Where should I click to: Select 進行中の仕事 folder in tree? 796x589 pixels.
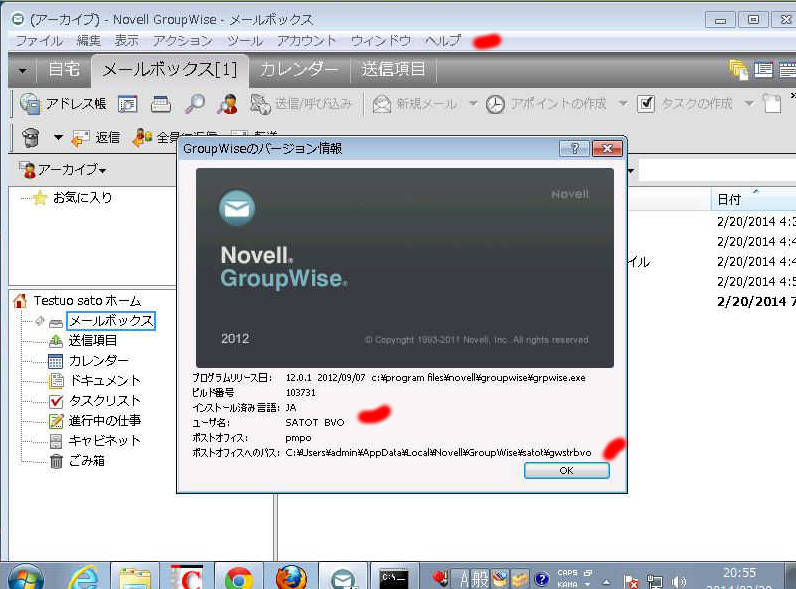[105, 421]
